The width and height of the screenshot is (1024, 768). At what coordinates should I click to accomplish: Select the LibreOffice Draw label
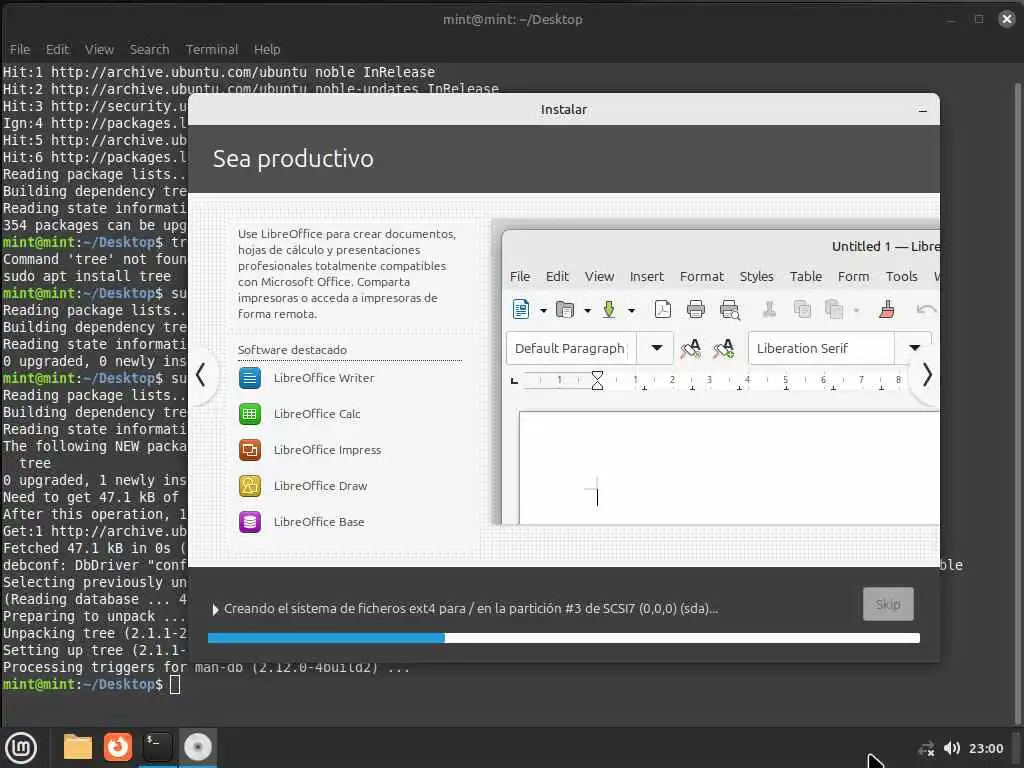point(320,486)
